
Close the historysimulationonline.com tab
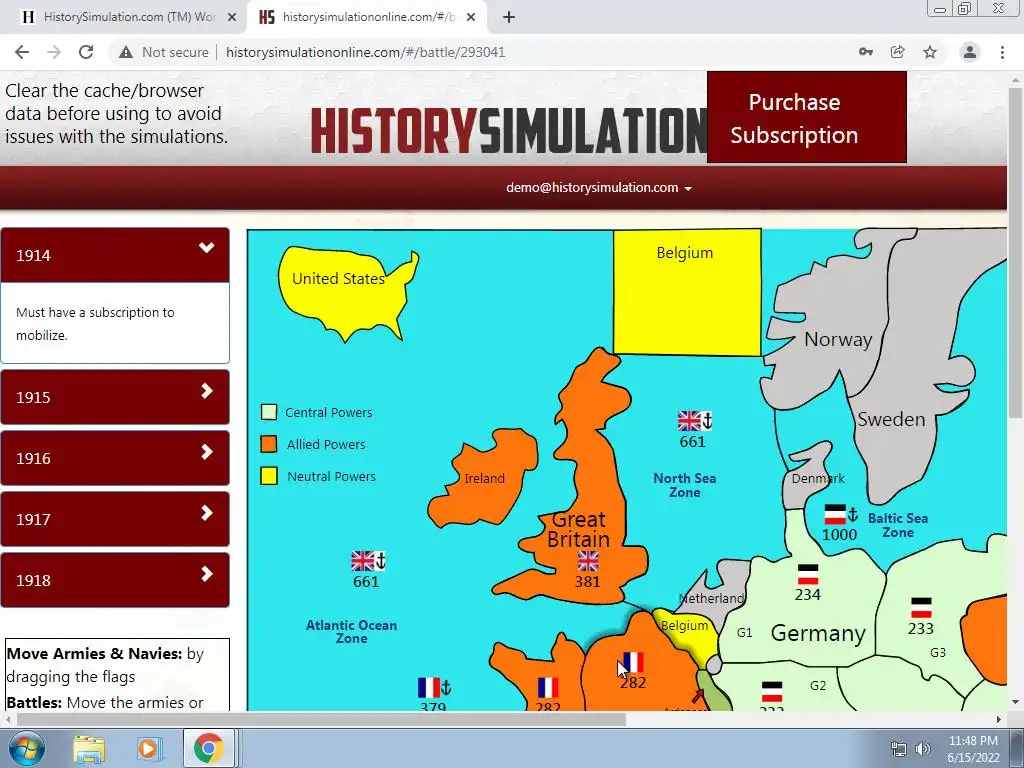(x=471, y=17)
